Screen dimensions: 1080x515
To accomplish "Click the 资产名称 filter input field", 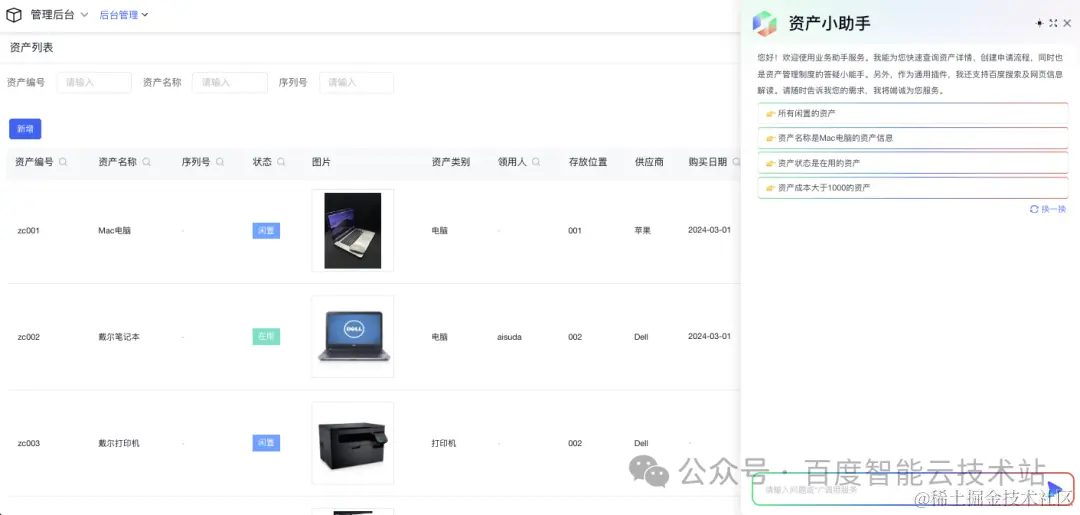I will coord(230,83).
